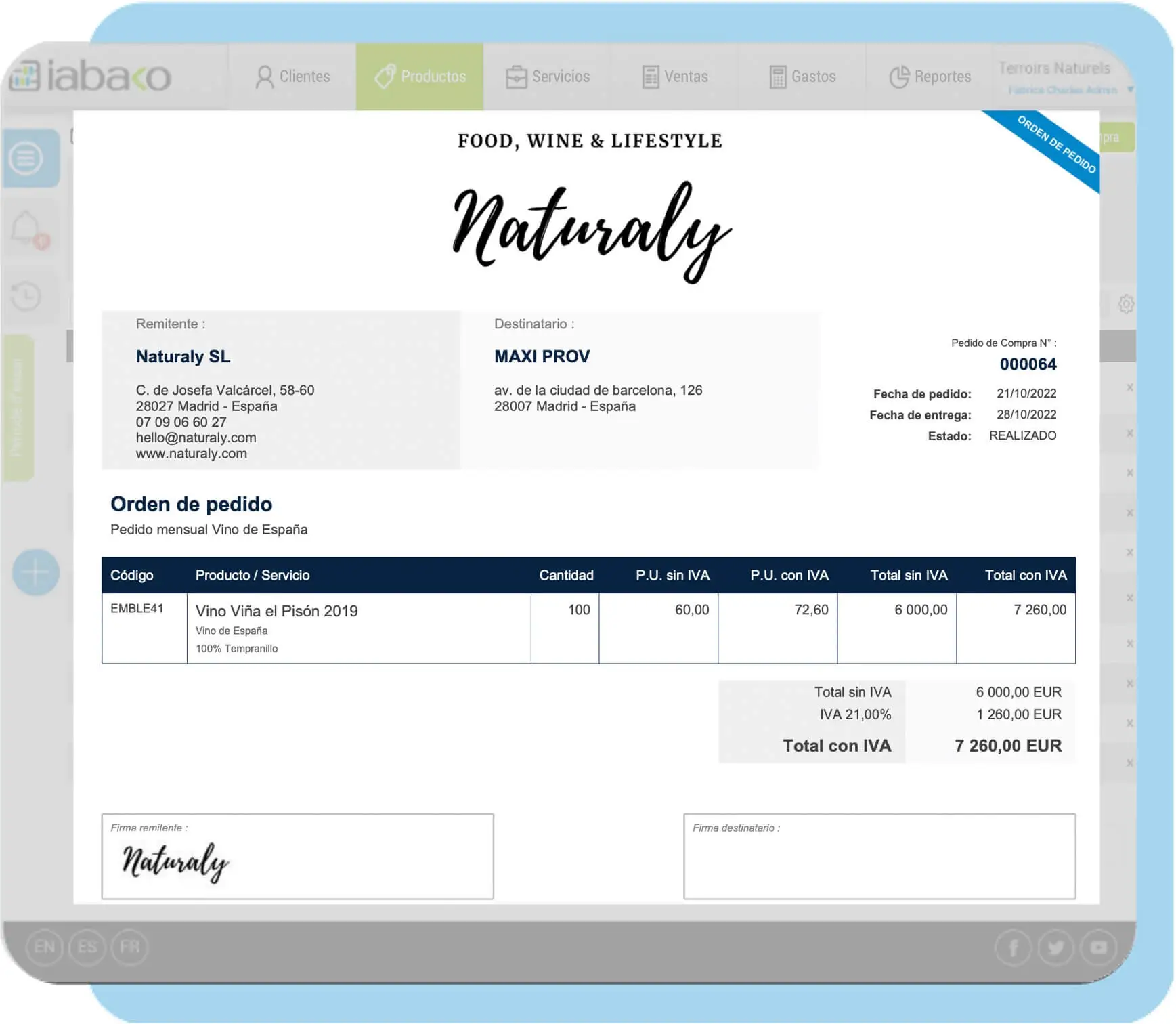Open the Clientes menu
Image resolution: width=1176 pixels, height=1024 pixels.
292,77
